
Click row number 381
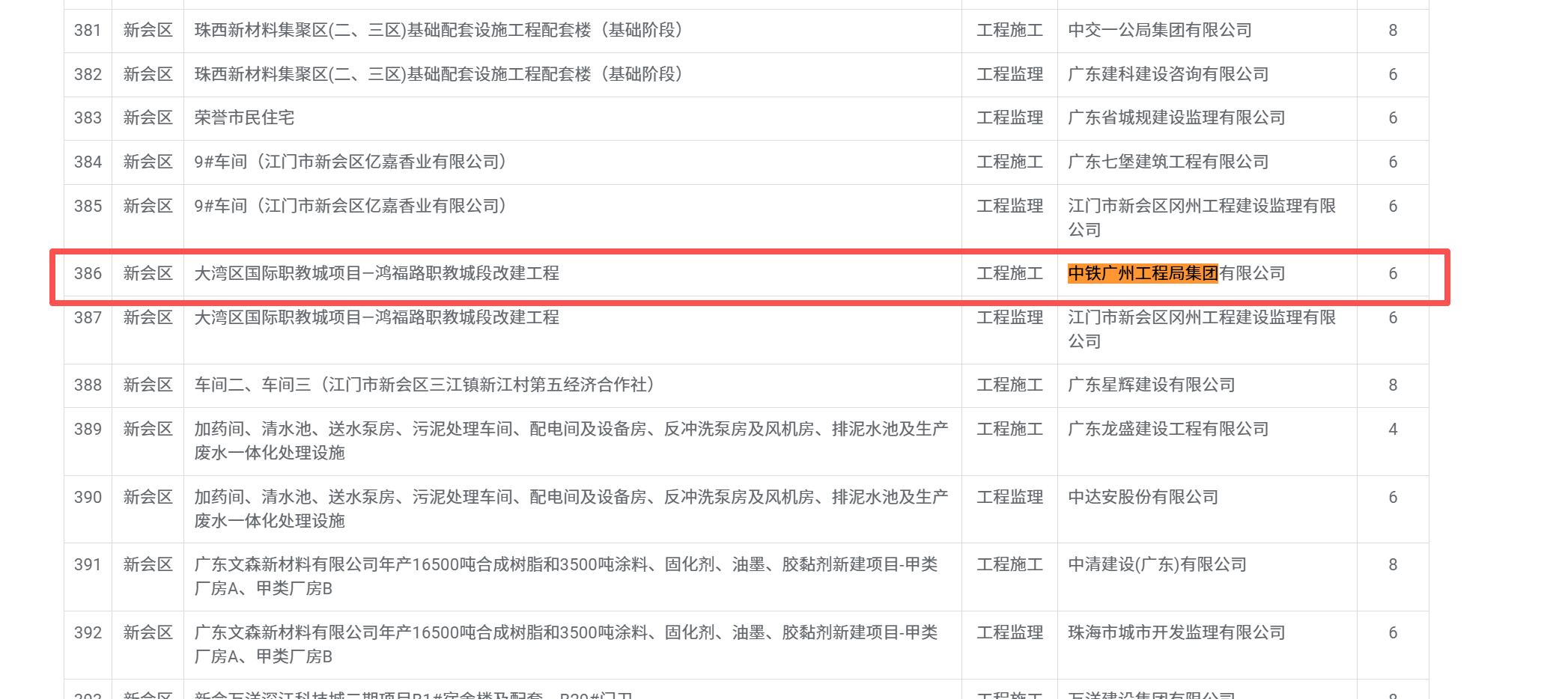[x=88, y=31]
